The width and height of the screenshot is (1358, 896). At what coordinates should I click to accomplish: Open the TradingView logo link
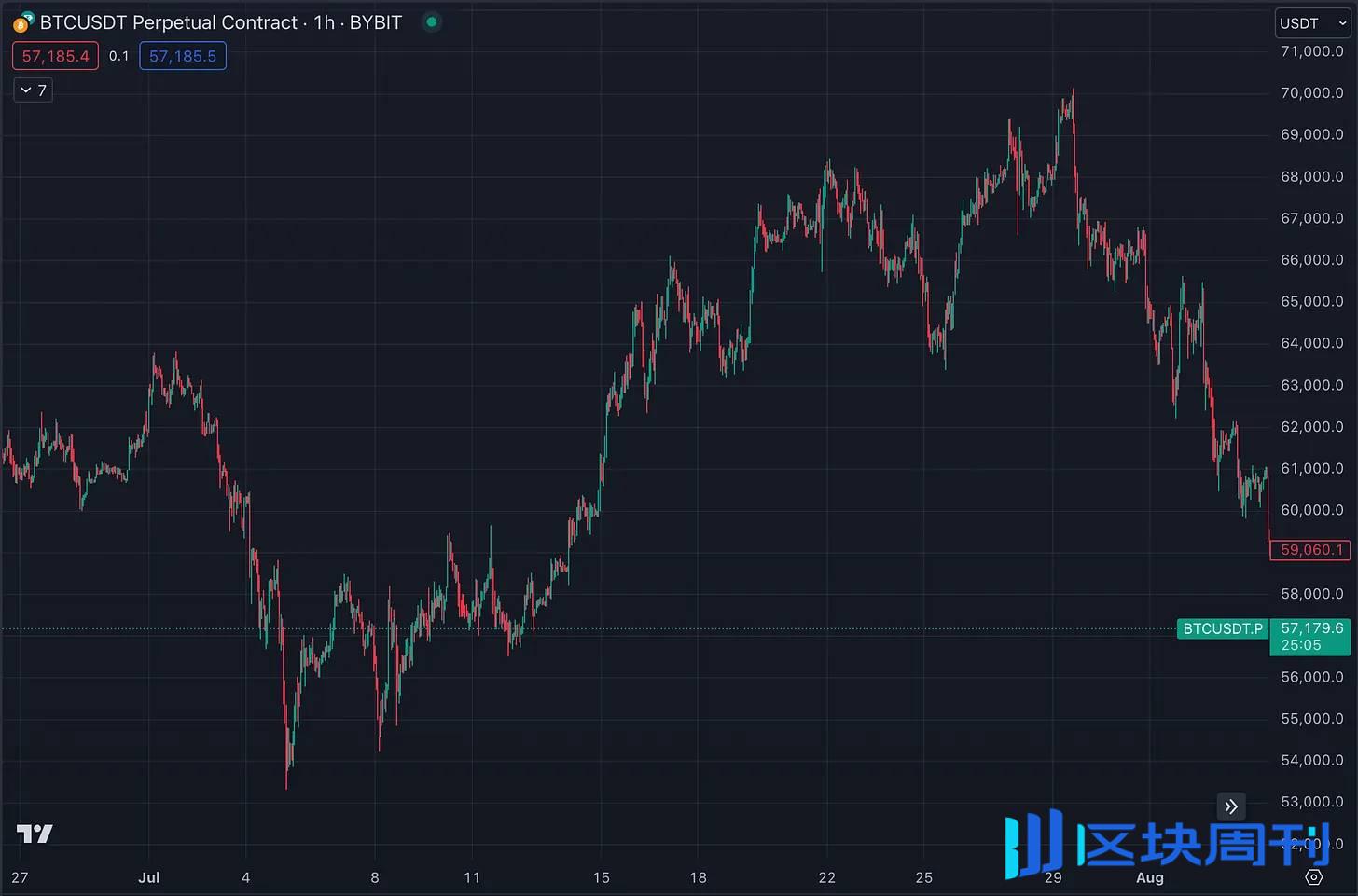coord(35,834)
